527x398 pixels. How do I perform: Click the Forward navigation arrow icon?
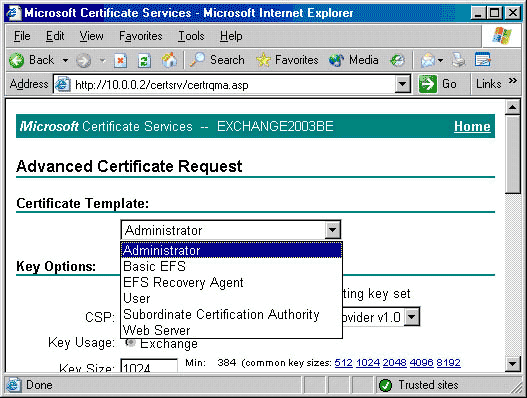click(x=83, y=61)
